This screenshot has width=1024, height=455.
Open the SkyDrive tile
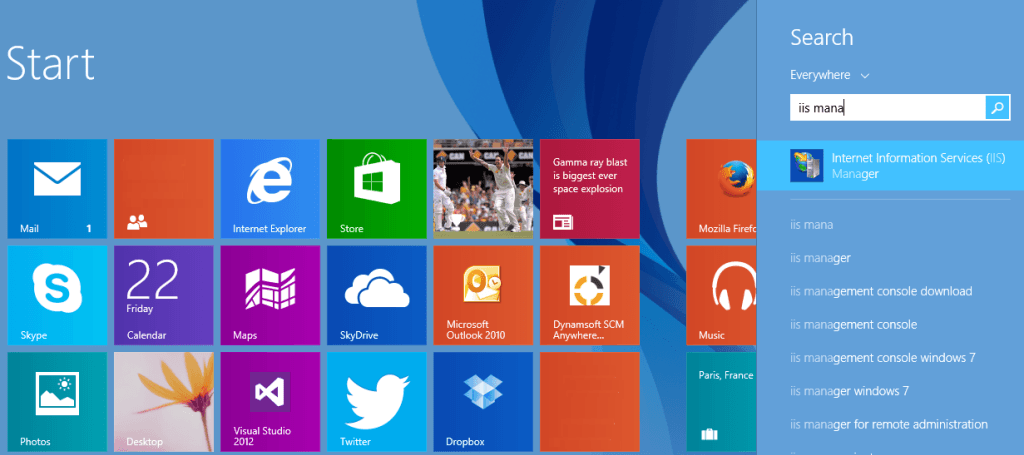tap(377, 295)
